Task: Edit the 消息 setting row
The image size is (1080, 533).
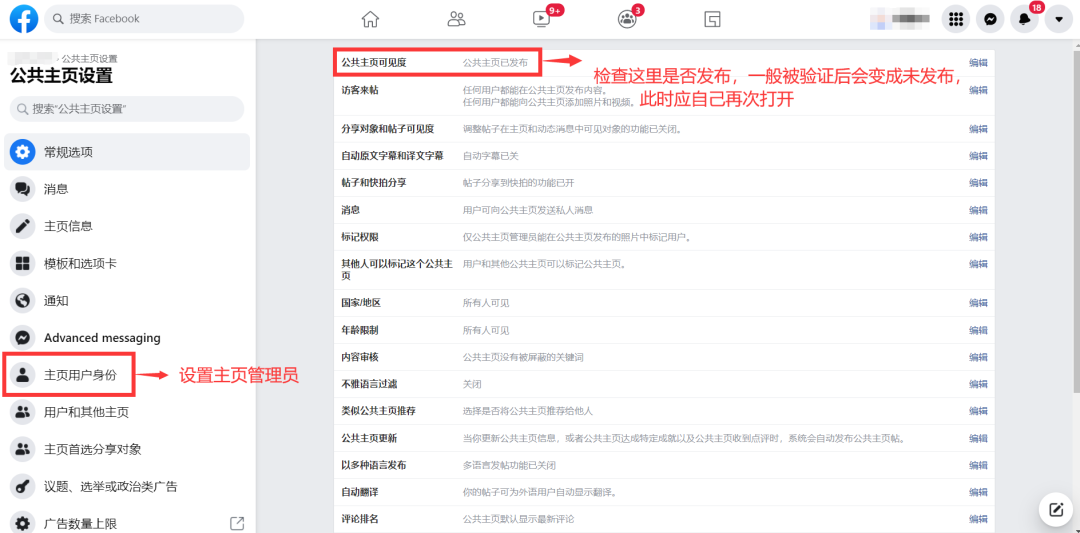Action: (978, 210)
